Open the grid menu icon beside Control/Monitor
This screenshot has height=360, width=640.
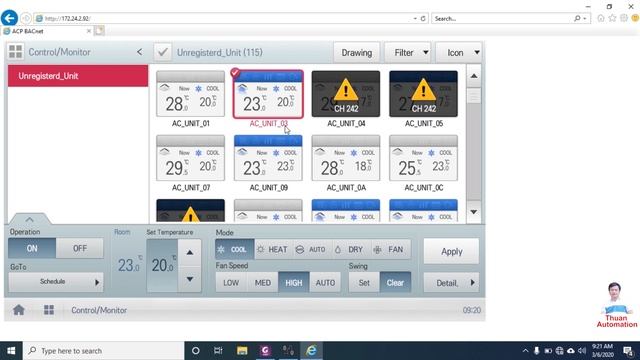(x=16, y=52)
